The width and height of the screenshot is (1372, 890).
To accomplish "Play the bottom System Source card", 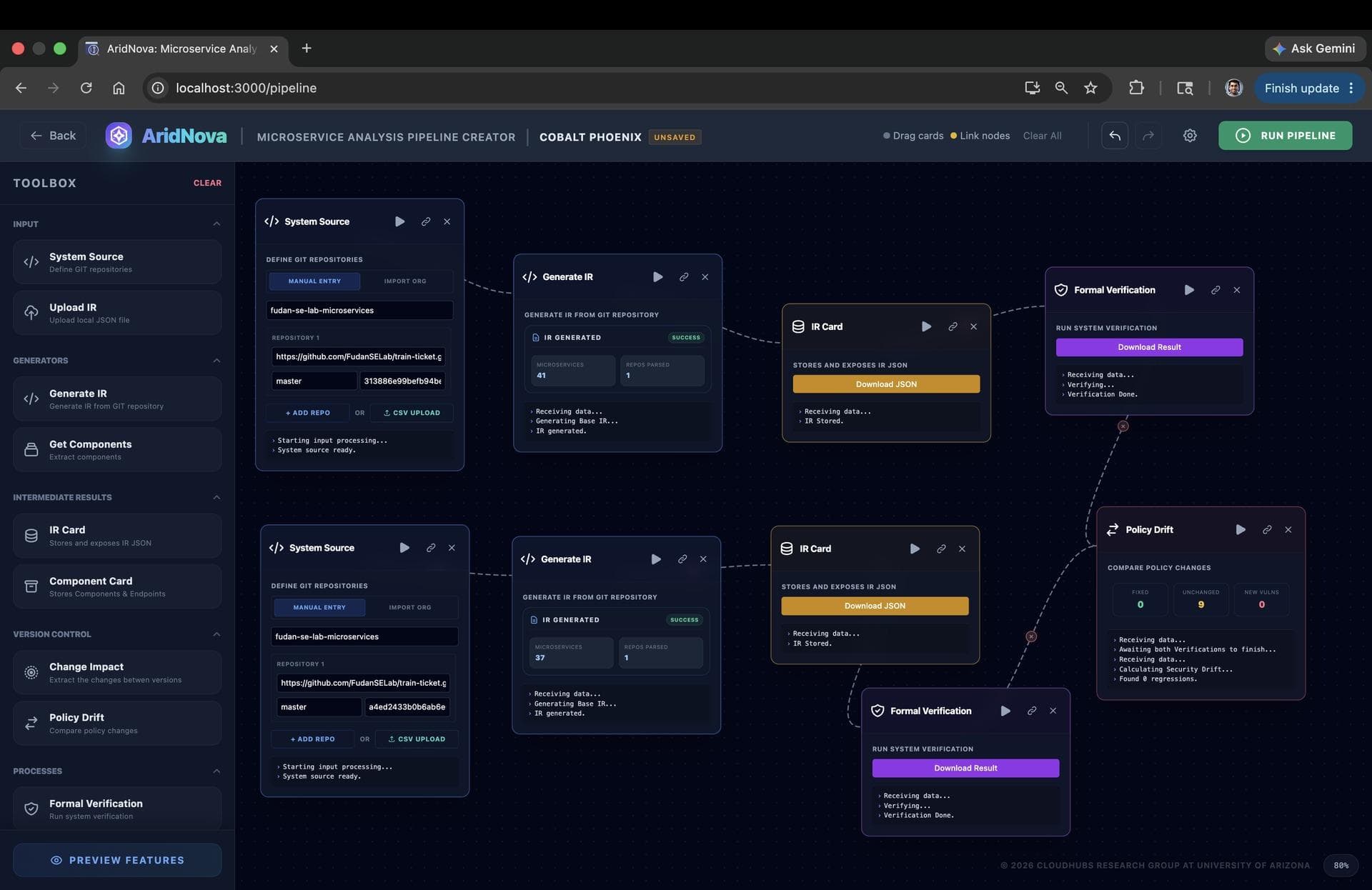I will 404,548.
